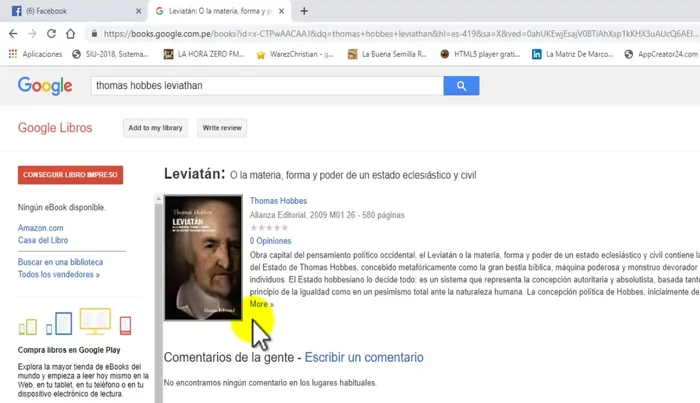The height and width of the screenshot is (403, 700).
Task: Click the Write review button
Action: tap(222, 128)
